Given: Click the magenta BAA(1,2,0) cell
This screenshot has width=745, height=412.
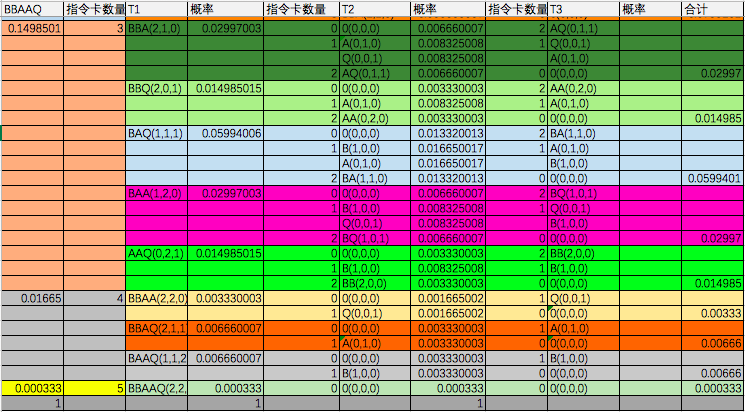Looking at the screenshot, I should (155, 193).
